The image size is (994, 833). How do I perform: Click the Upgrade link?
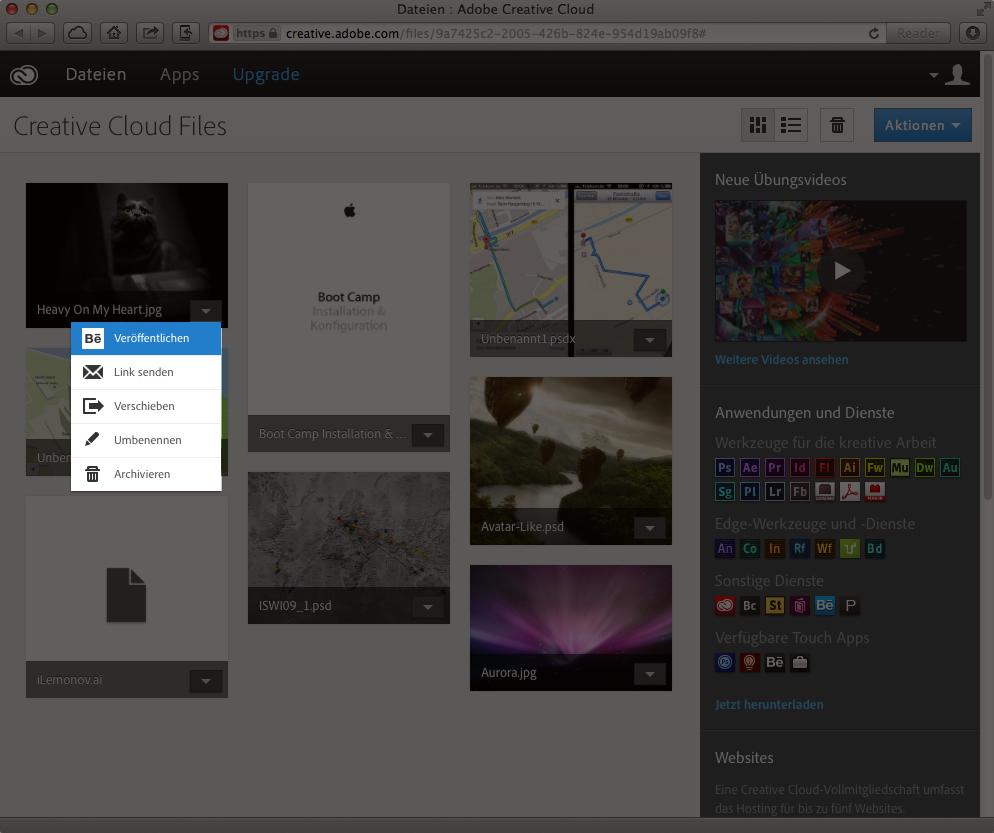[266, 75]
